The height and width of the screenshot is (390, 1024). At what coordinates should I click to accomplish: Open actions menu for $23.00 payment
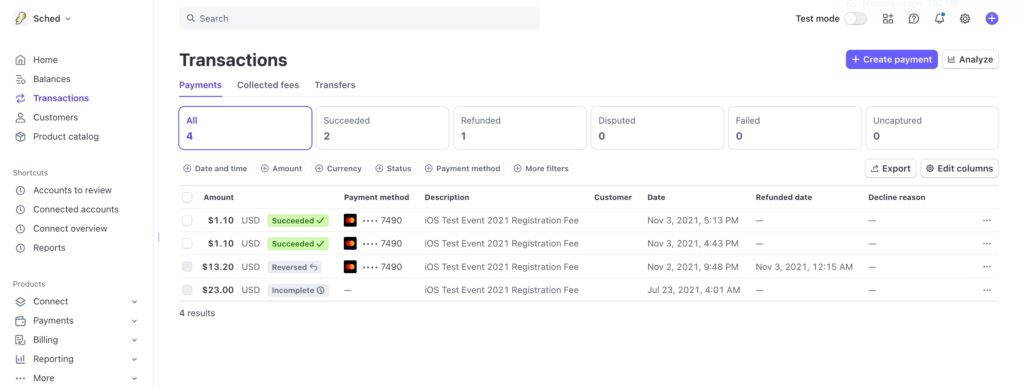[986, 290]
